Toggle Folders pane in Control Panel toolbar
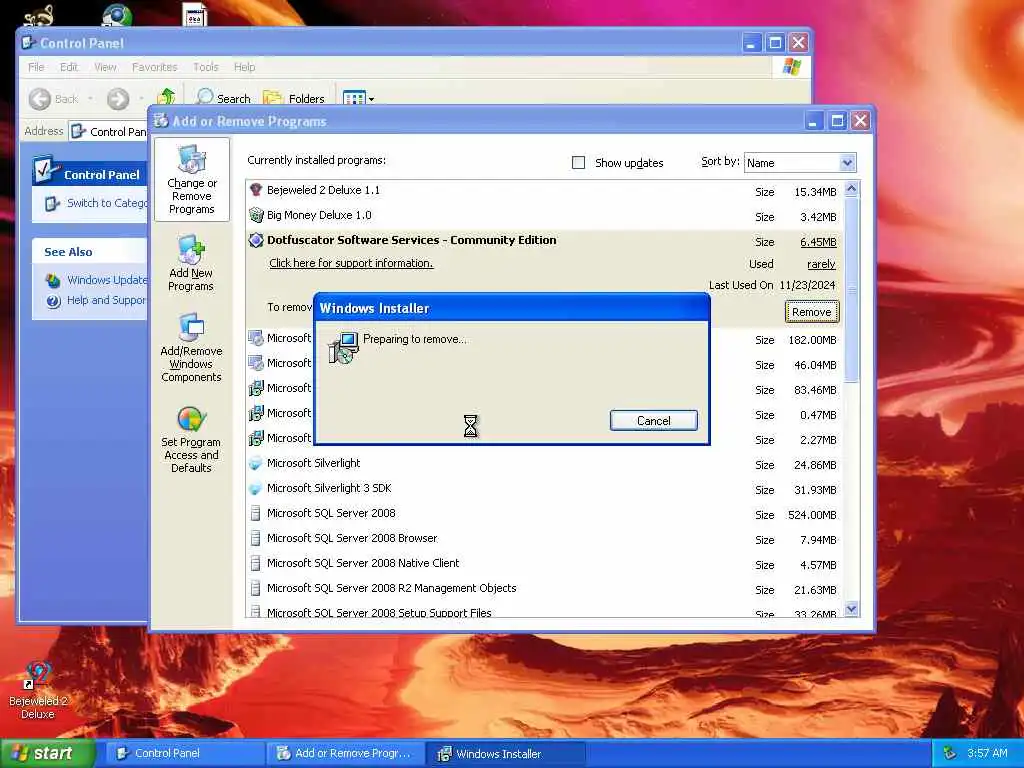The height and width of the screenshot is (768, 1024). click(293, 99)
